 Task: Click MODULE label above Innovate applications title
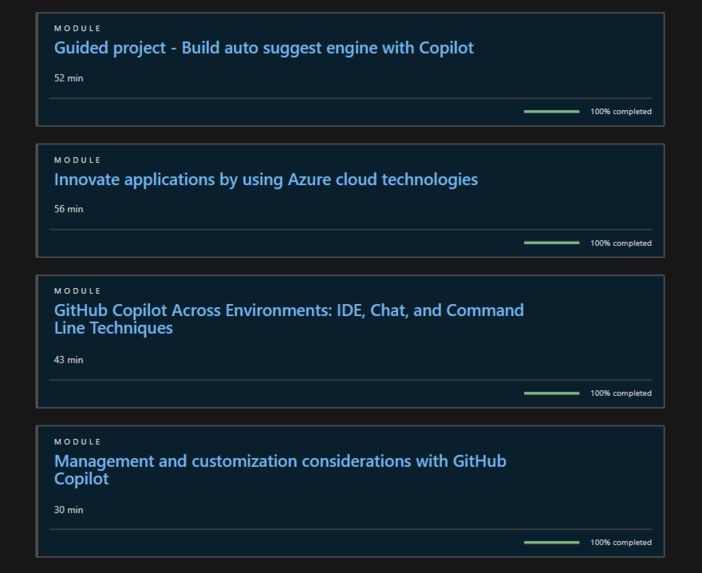click(x=77, y=160)
